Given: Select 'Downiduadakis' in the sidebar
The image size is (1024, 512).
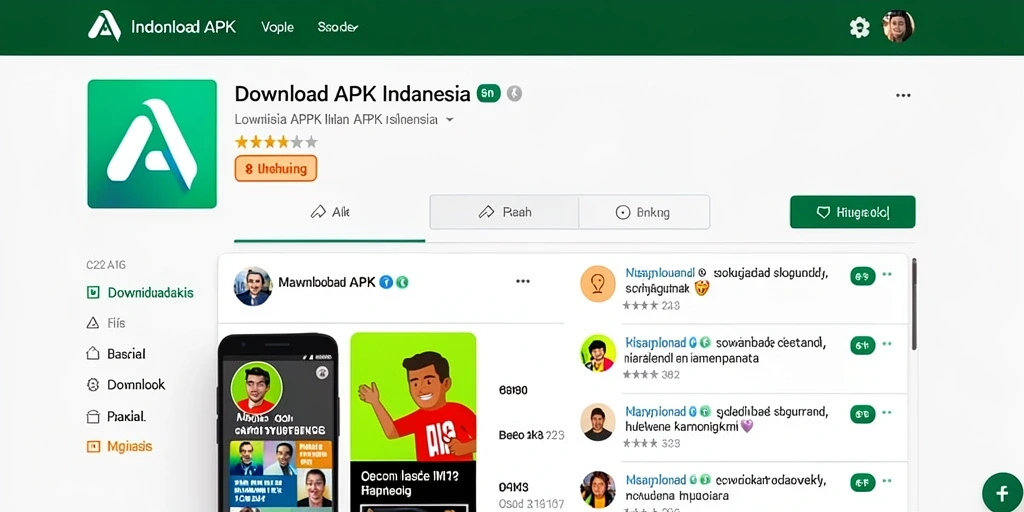Looking at the screenshot, I should (150, 293).
